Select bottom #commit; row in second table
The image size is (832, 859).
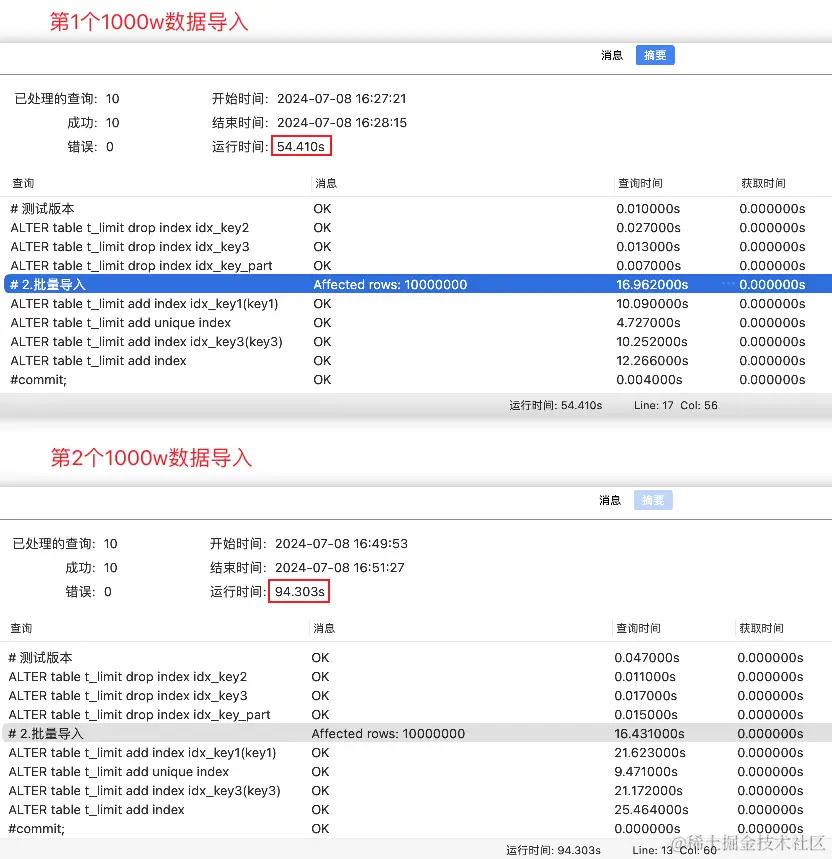[416, 829]
